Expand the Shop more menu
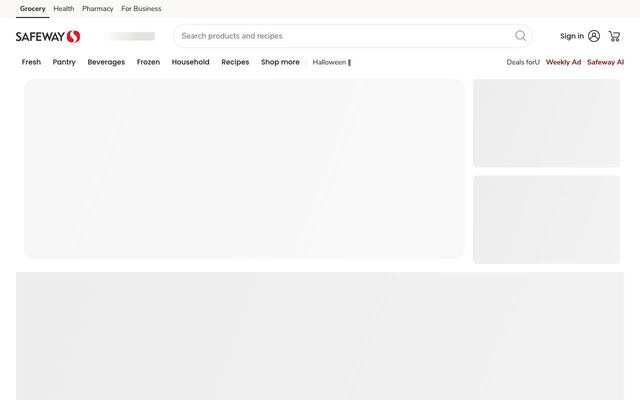The width and height of the screenshot is (640, 400). (x=280, y=62)
